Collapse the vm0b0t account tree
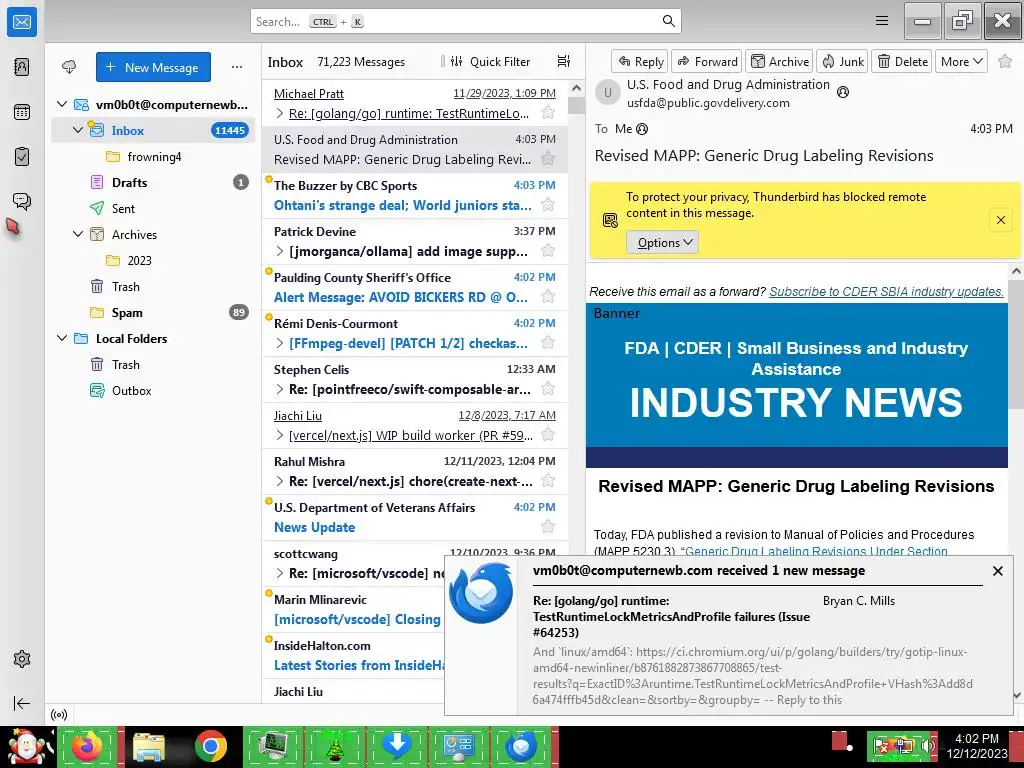Screen dimensions: 1024x768 tap(62, 104)
